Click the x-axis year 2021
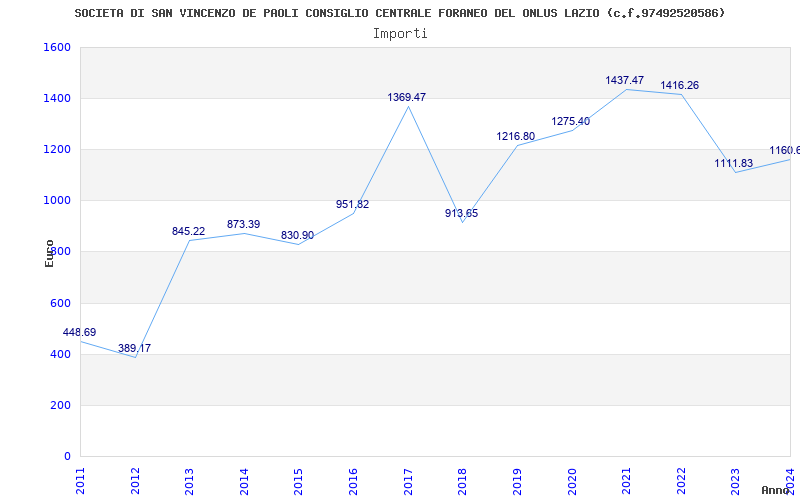The width and height of the screenshot is (800, 500). 626,481
